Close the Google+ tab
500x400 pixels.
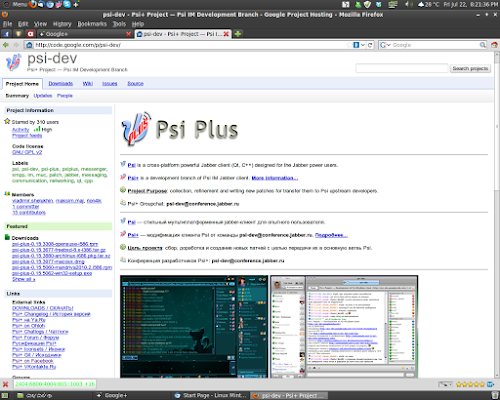(128, 34)
